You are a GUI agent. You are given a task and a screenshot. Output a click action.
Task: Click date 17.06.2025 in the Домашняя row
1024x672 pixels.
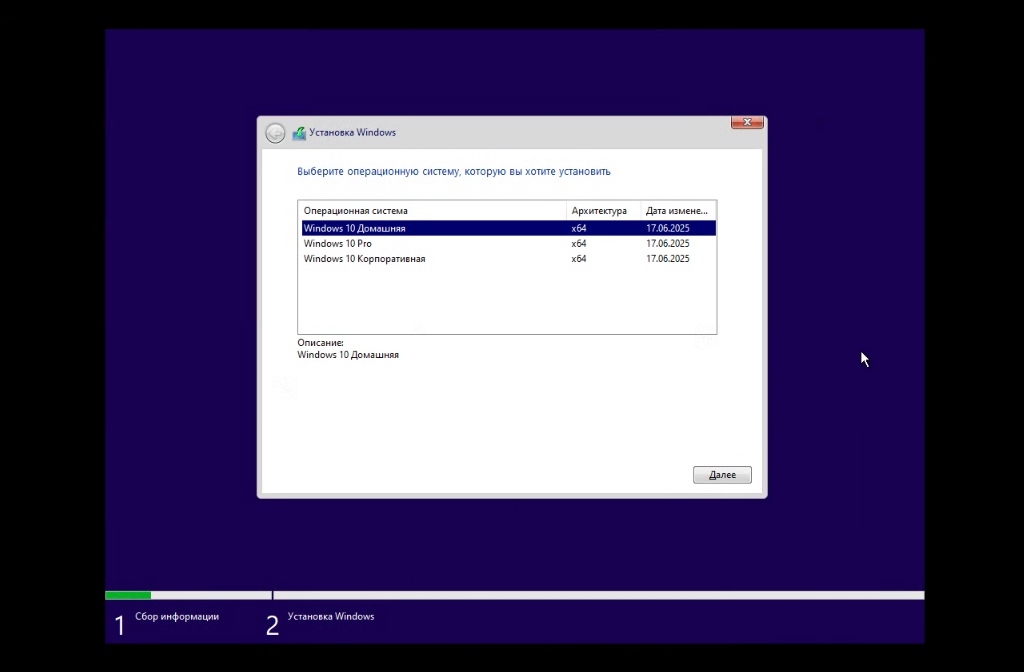[x=667, y=228]
